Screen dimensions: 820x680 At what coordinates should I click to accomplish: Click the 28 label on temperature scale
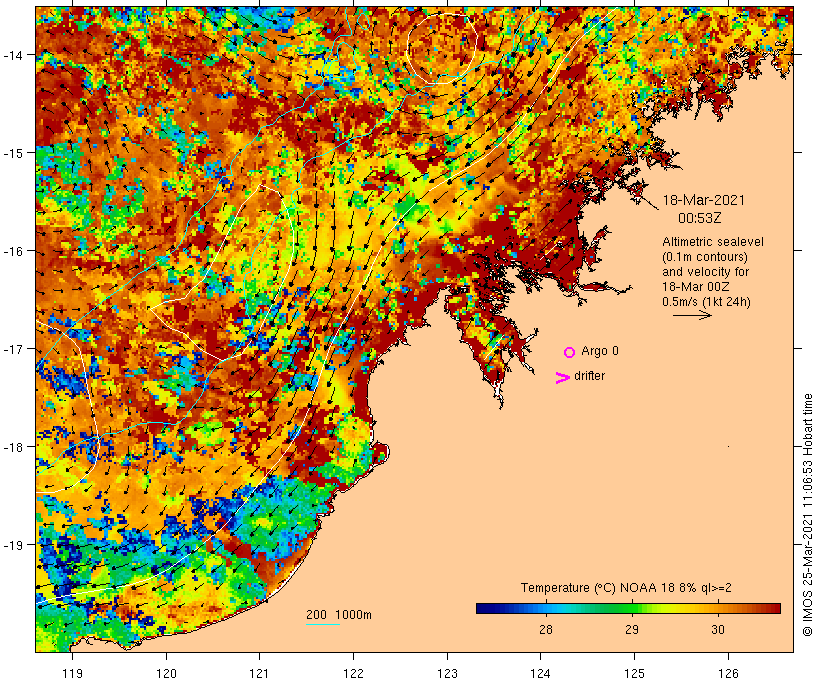click(x=545, y=629)
